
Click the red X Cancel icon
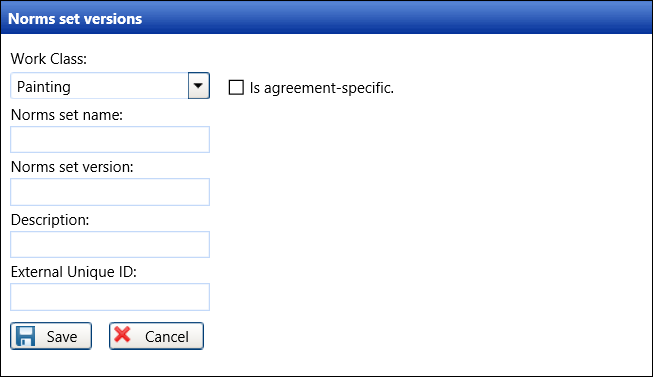click(x=122, y=335)
